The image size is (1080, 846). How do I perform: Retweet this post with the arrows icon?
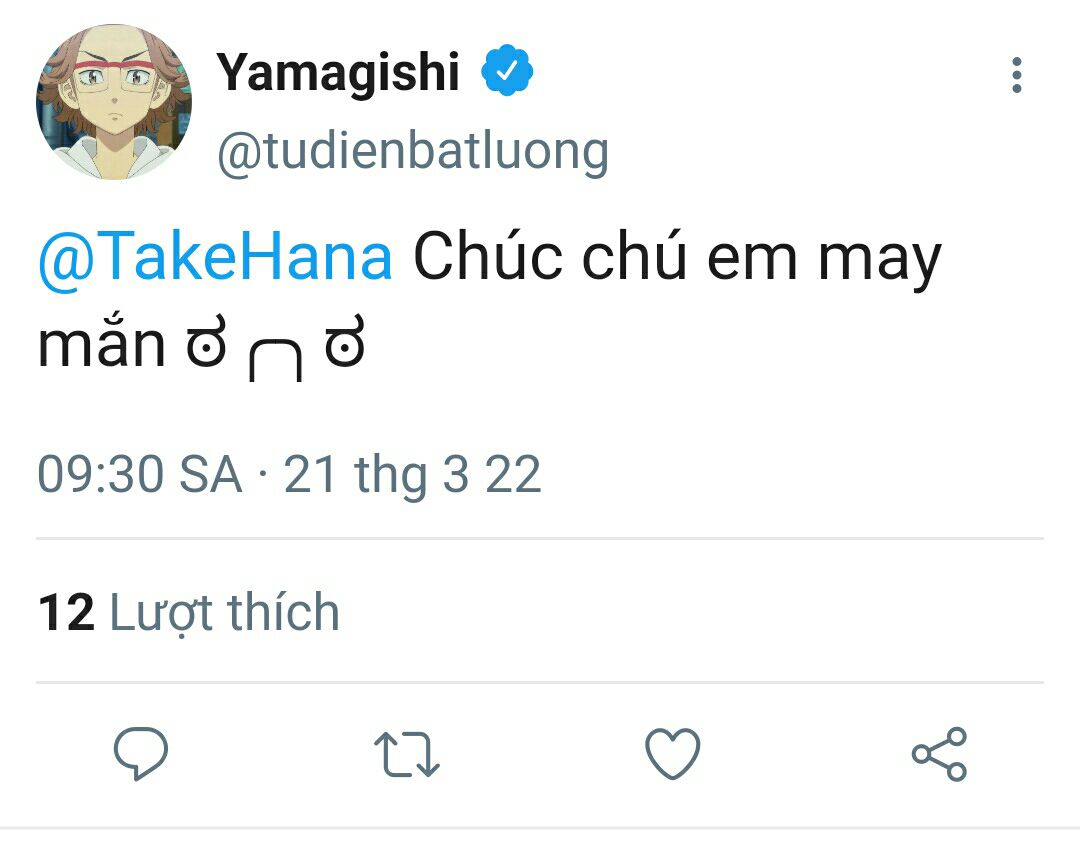pos(406,754)
